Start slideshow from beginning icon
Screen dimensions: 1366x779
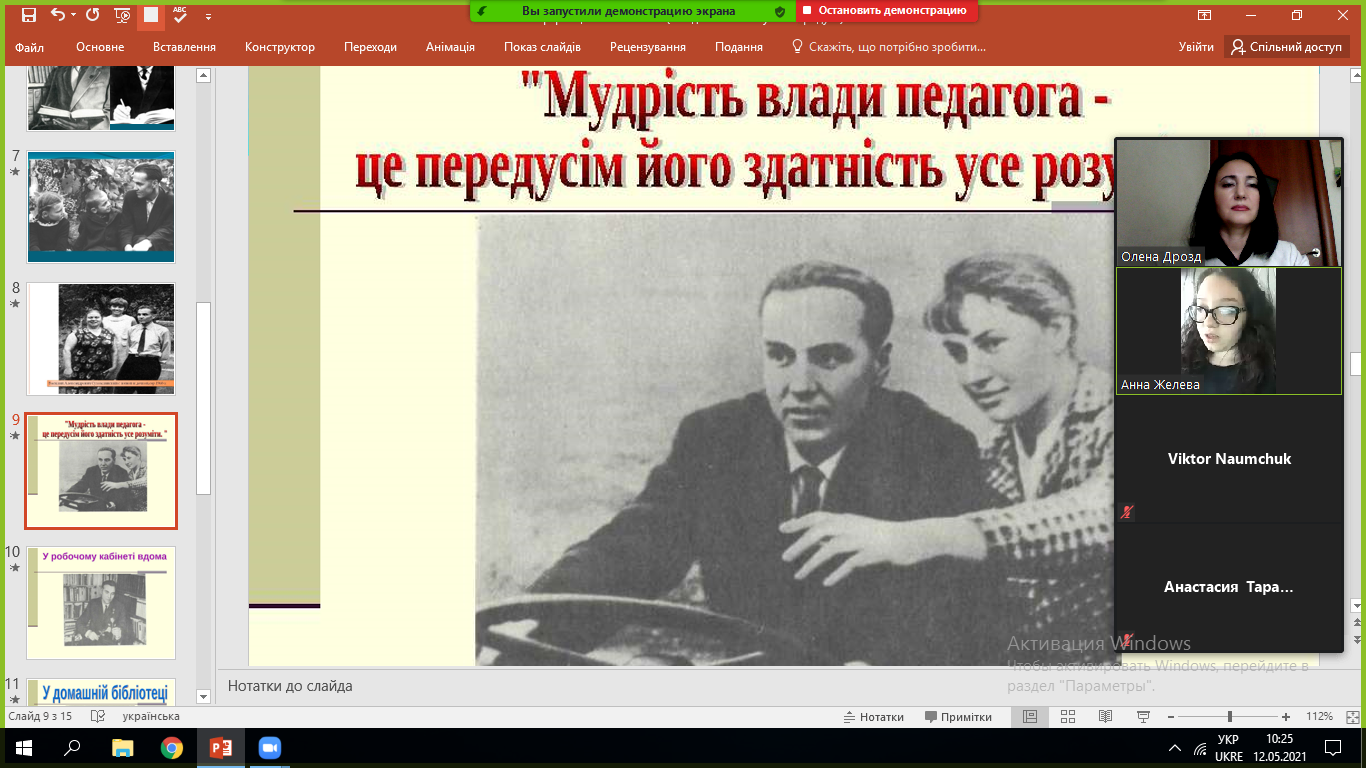tap(122, 15)
